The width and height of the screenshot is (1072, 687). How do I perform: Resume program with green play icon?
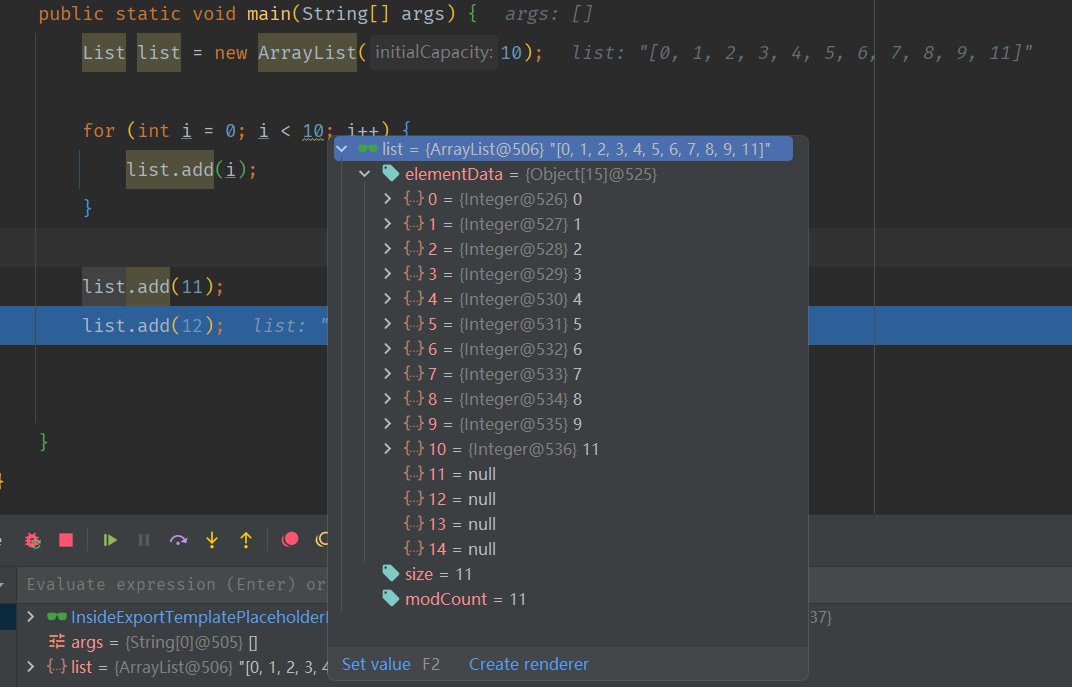109,540
